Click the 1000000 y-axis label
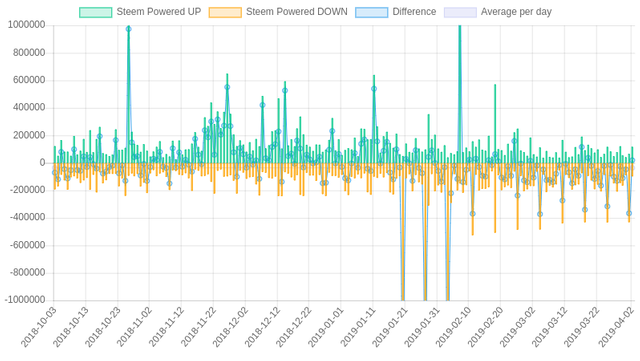Image resolution: width=640 pixels, height=361 pixels. point(27,25)
